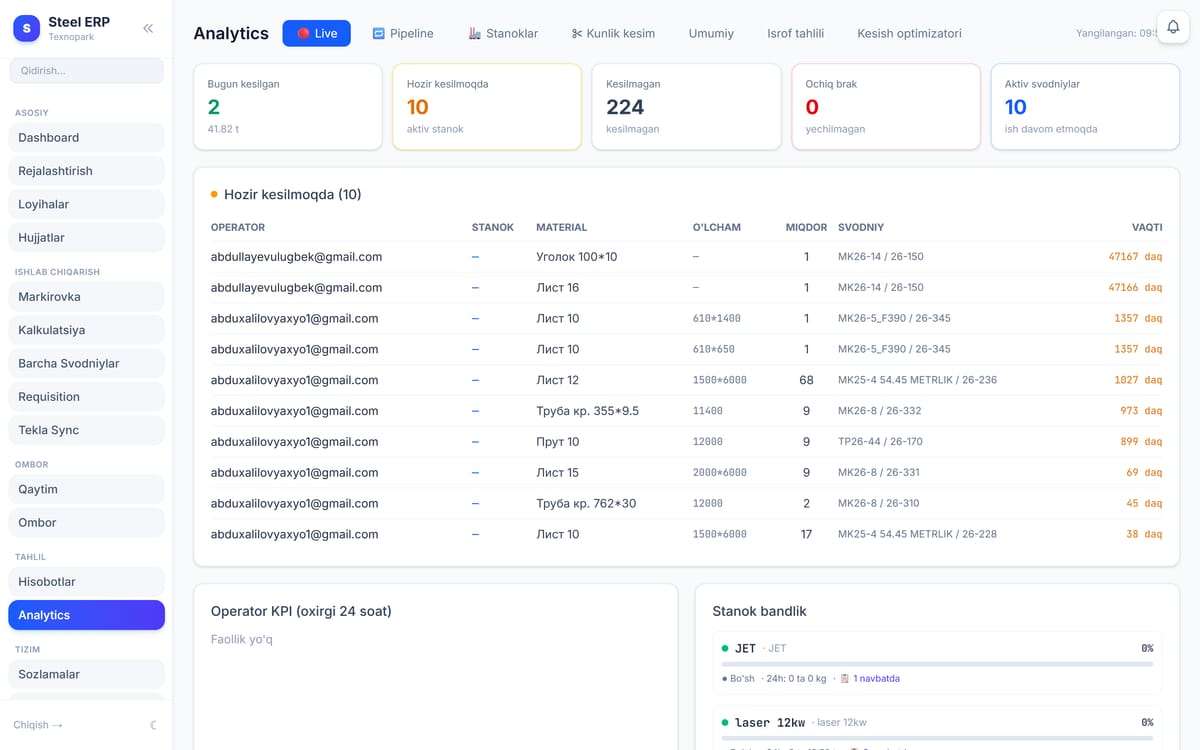Click the orange dot beside Hozir kesilmoqda
Viewport: 1200px width, 750px height.
coord(214,194)
